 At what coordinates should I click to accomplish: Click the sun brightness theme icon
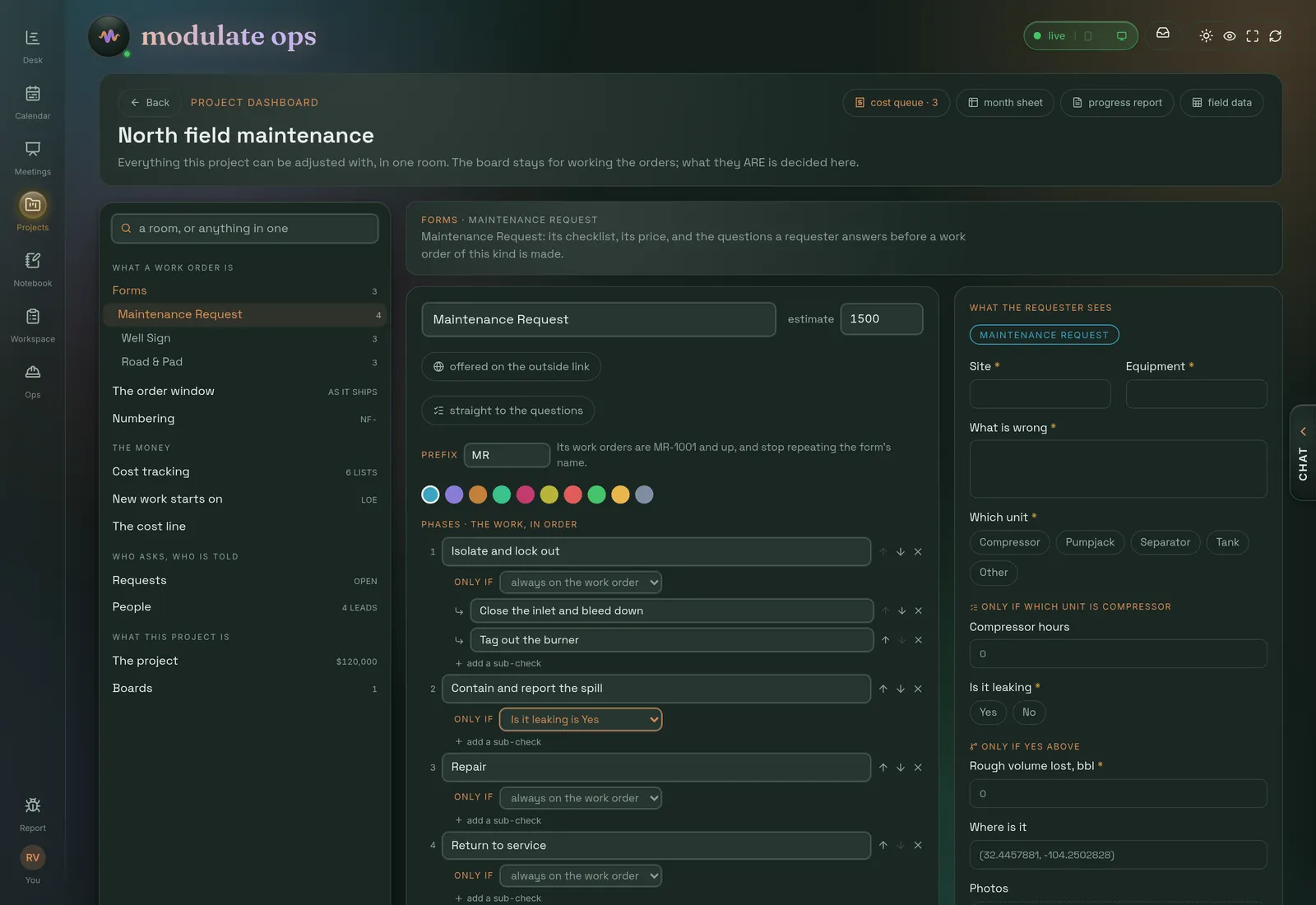1206,35
